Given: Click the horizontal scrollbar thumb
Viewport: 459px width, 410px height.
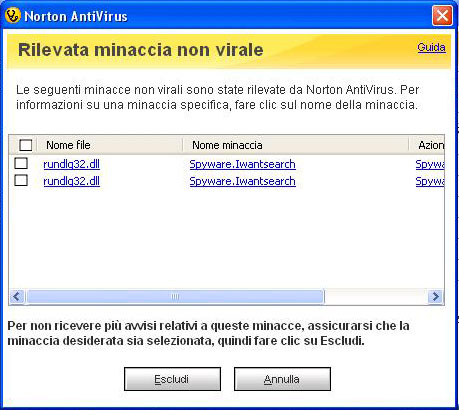Looking at the screenshot, I should pyautogui.click(x=175, y=296).
